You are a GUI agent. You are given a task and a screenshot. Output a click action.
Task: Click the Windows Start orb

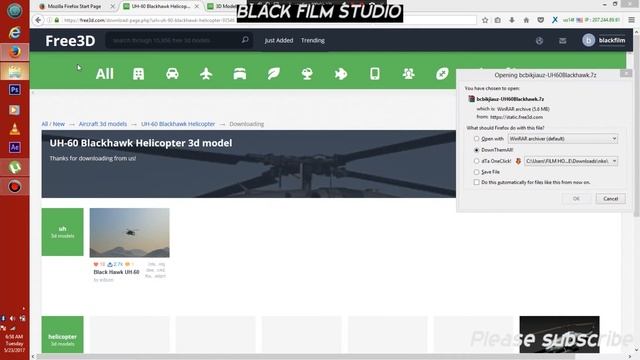tap(15, 11)
